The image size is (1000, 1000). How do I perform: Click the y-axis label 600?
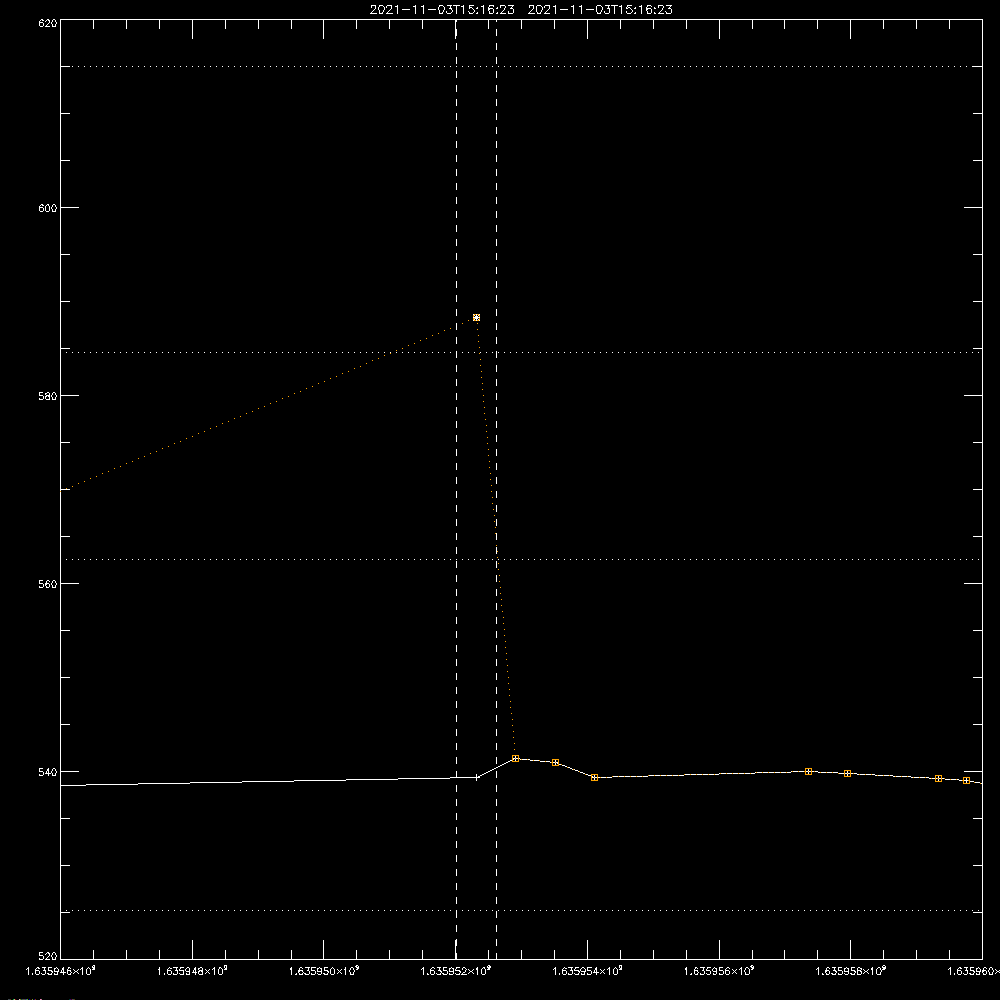coord(48,209)
